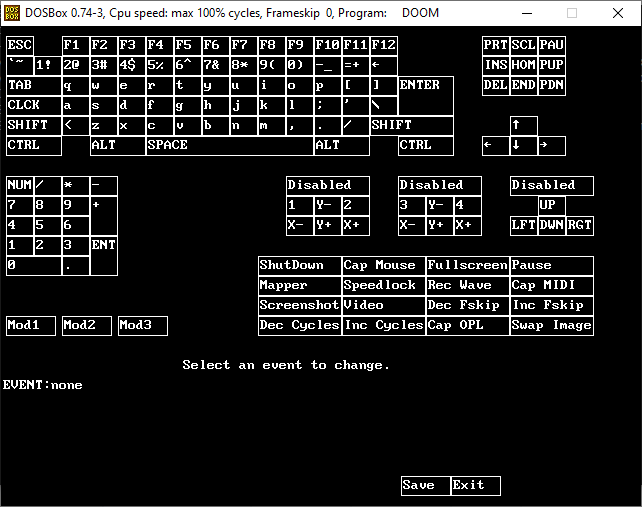Click the numpad asterisk key
The height and width of the screenshot is (507, 642).
pos(75,186)
